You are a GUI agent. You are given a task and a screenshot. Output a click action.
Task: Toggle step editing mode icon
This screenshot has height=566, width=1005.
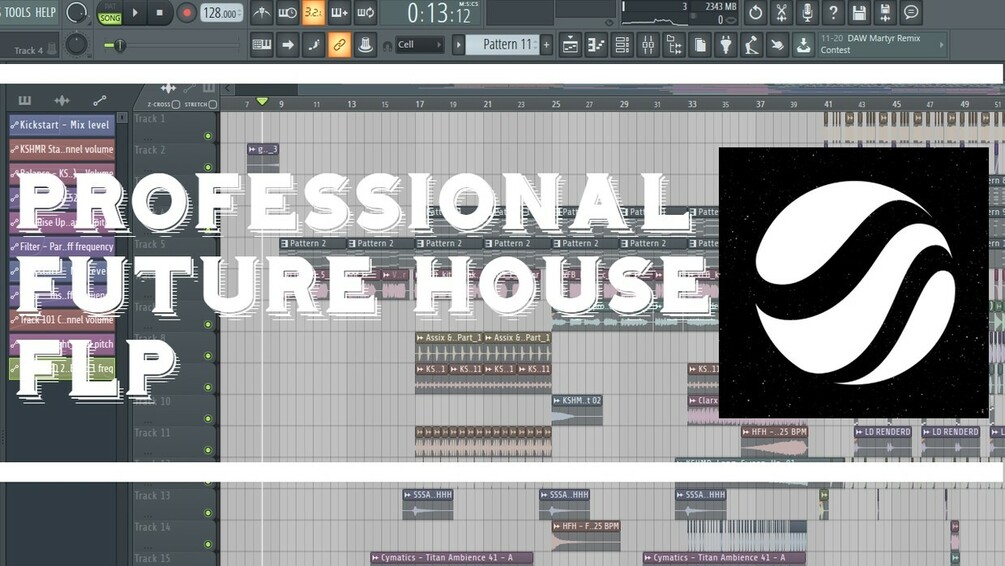313,45
